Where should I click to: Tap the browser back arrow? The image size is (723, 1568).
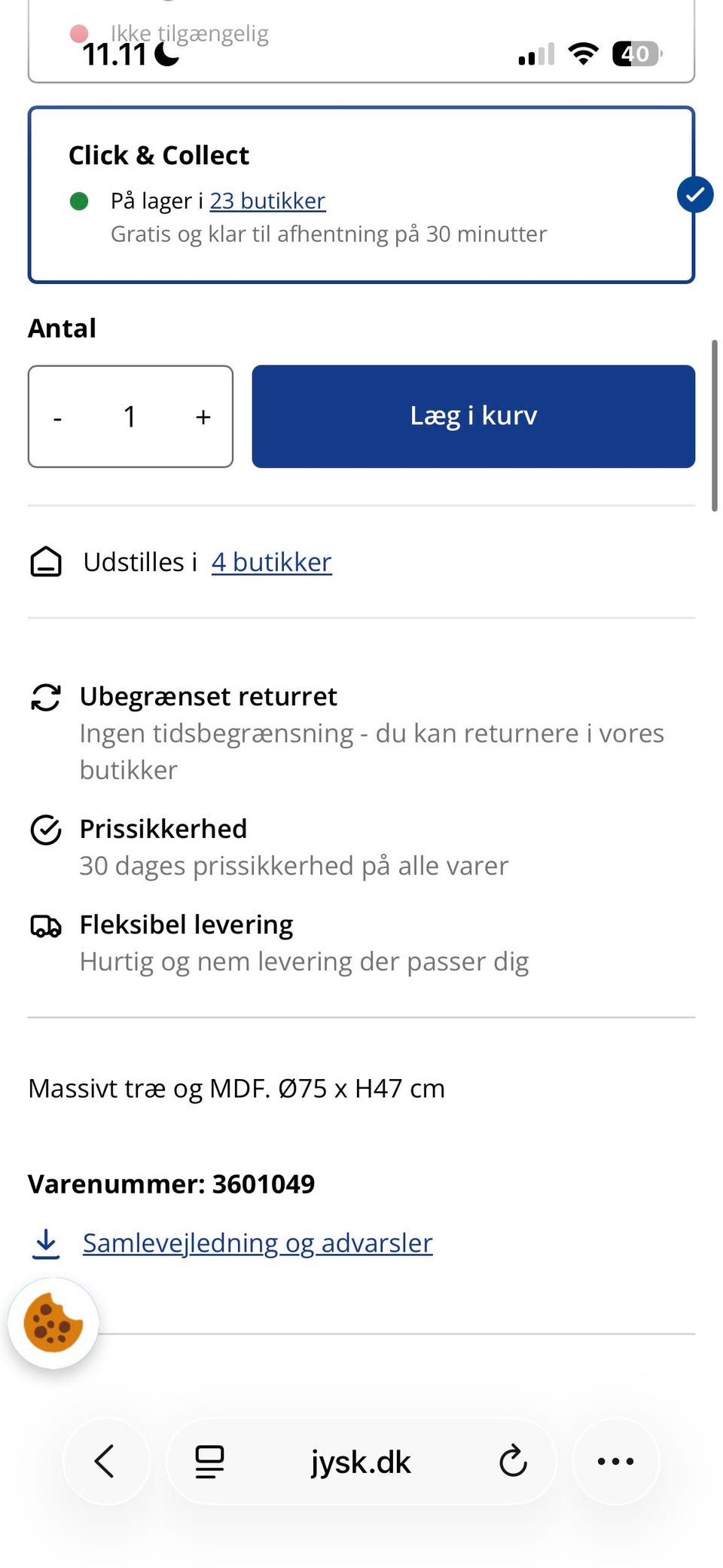click(105, 1461)
